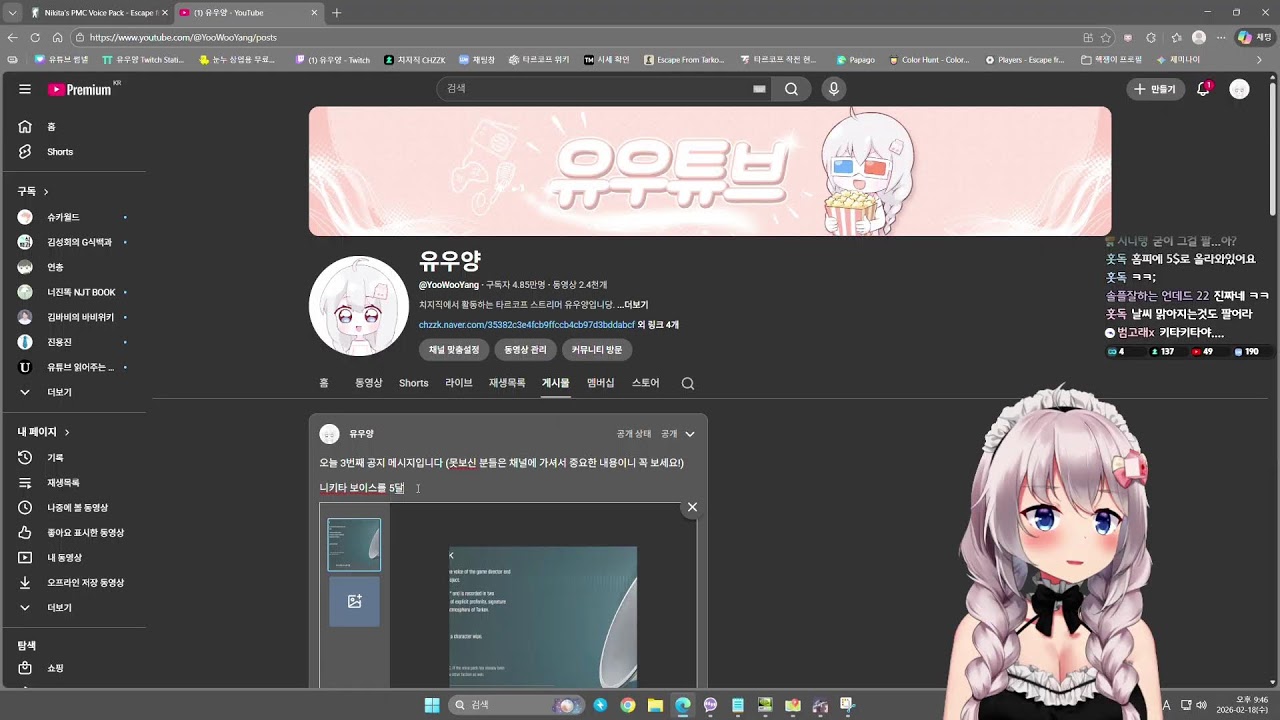Expand the 내 페이지 section arrow
1280x720 pixels.
pyautogui.click(x=67, y=432)
